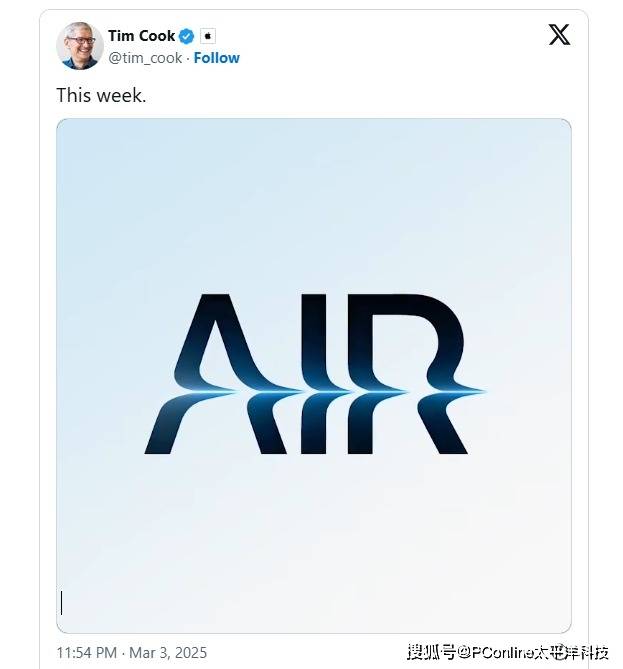Click the 搜狐号 watermark text
Image resolution: width=623 pixels, height=669 pixels.
coord(431,652)
